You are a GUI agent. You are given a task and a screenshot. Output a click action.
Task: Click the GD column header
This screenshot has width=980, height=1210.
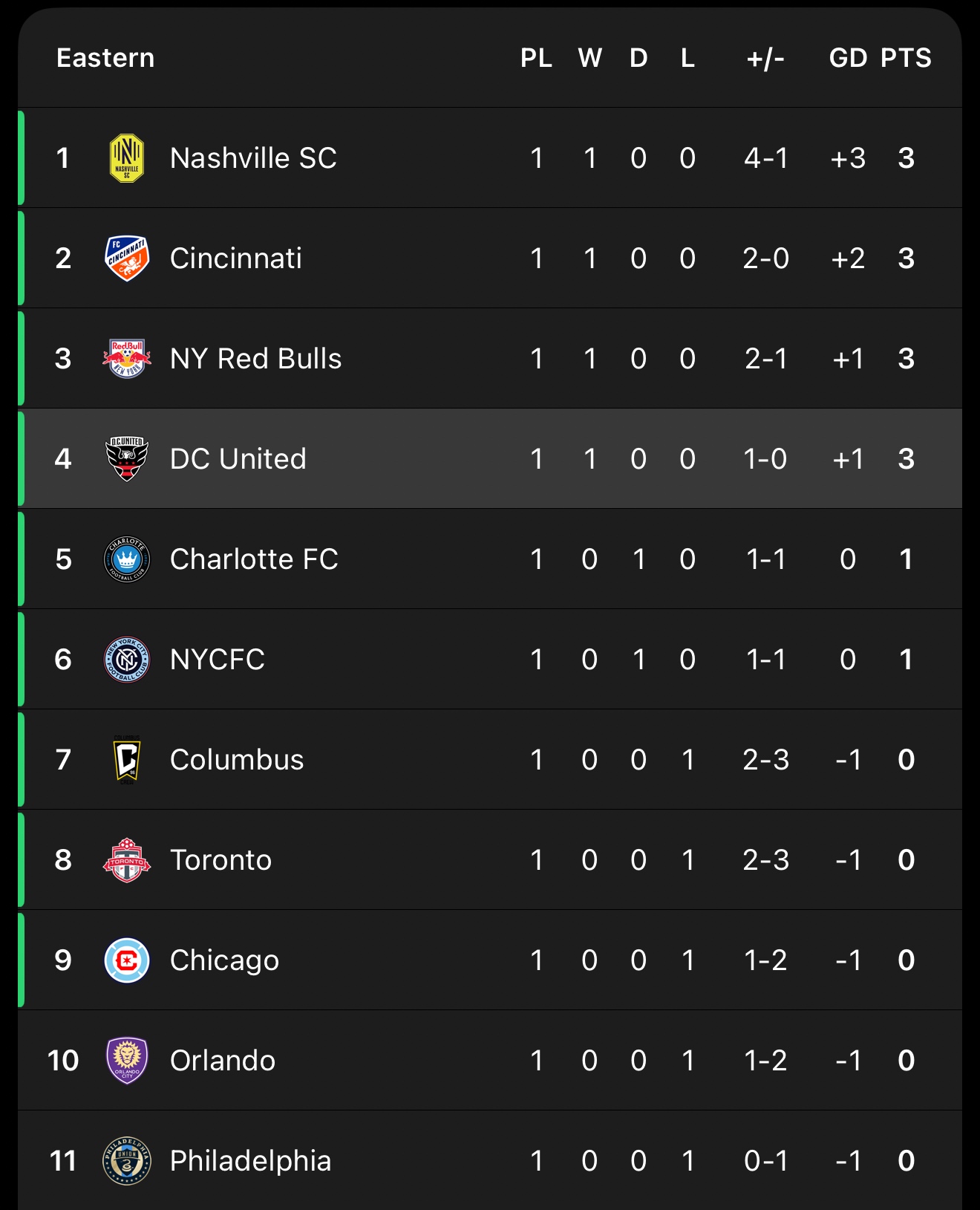point(848,58)
